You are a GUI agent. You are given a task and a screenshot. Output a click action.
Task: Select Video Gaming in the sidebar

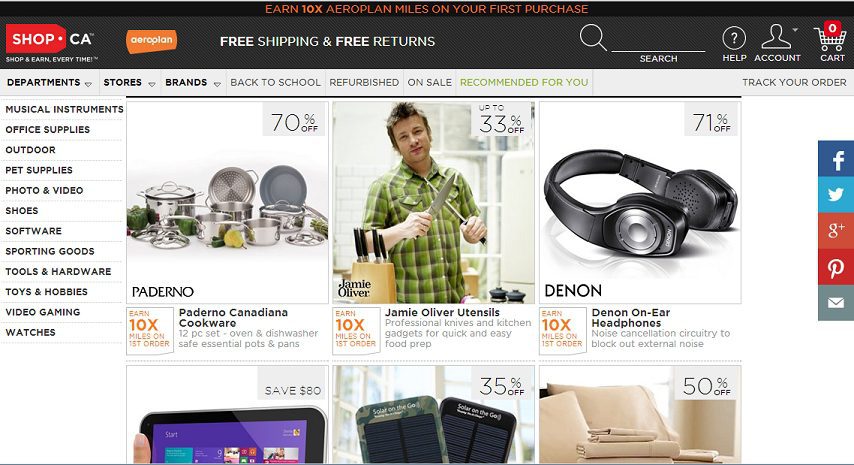pos(42,313)
